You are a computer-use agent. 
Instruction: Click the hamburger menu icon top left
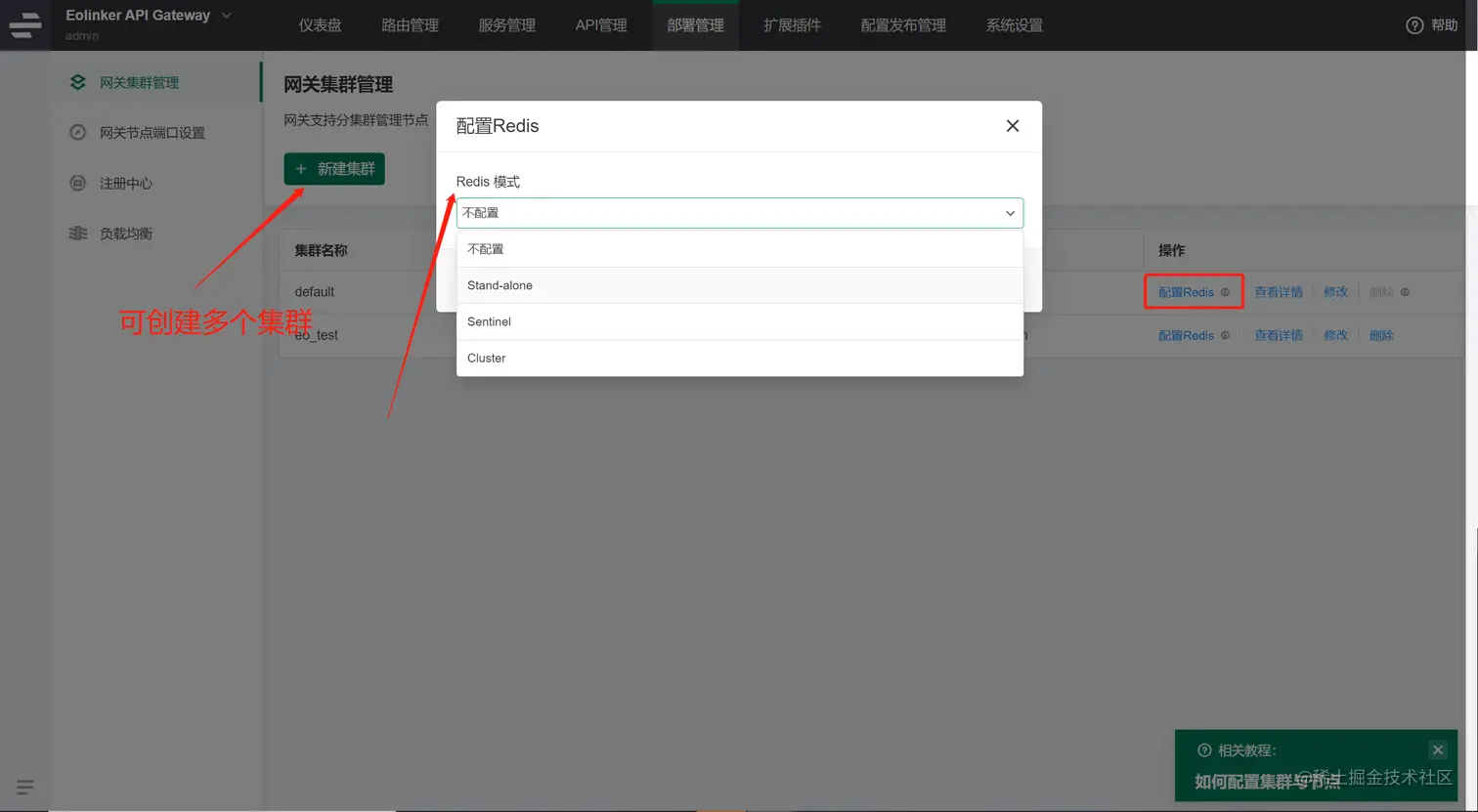tap(24, 24)
